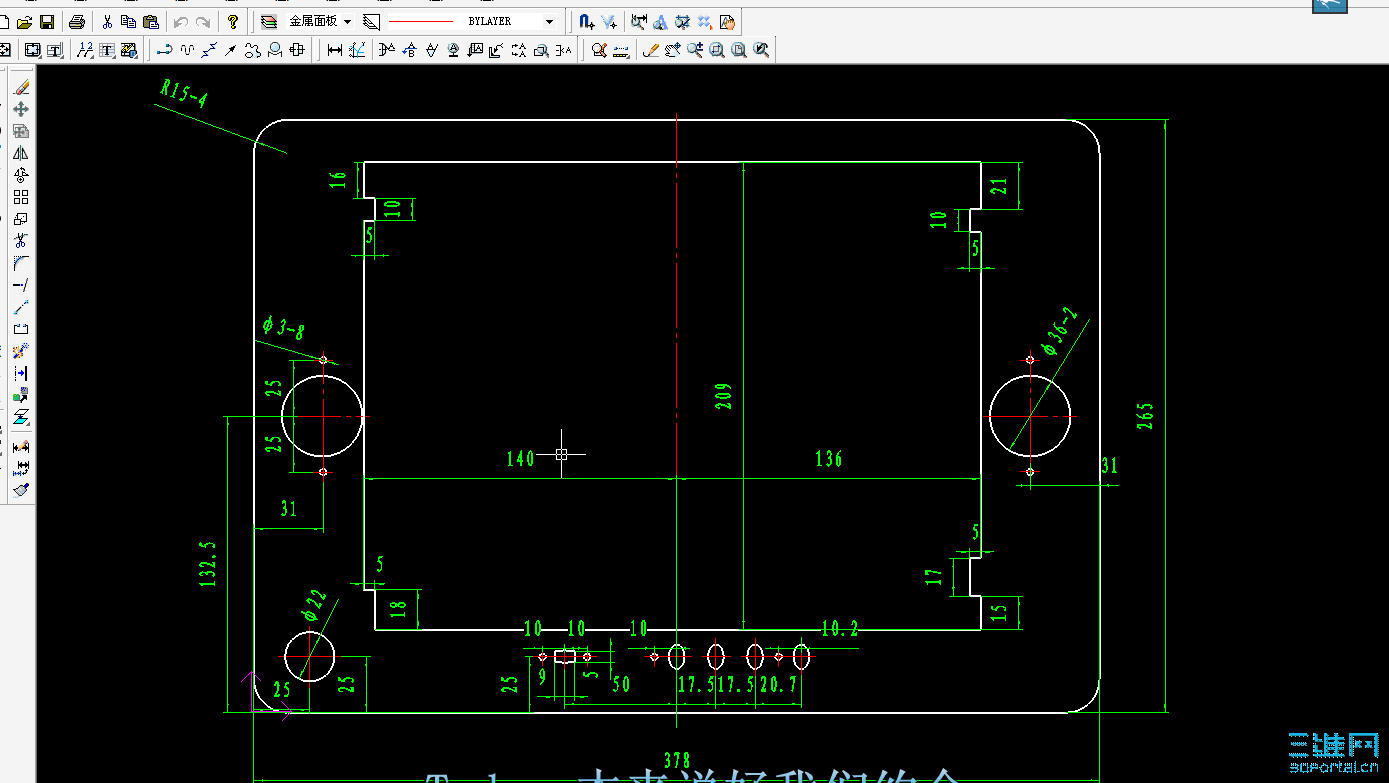Select the Erase tool in the left toolbar

click(x=21, y=87)
